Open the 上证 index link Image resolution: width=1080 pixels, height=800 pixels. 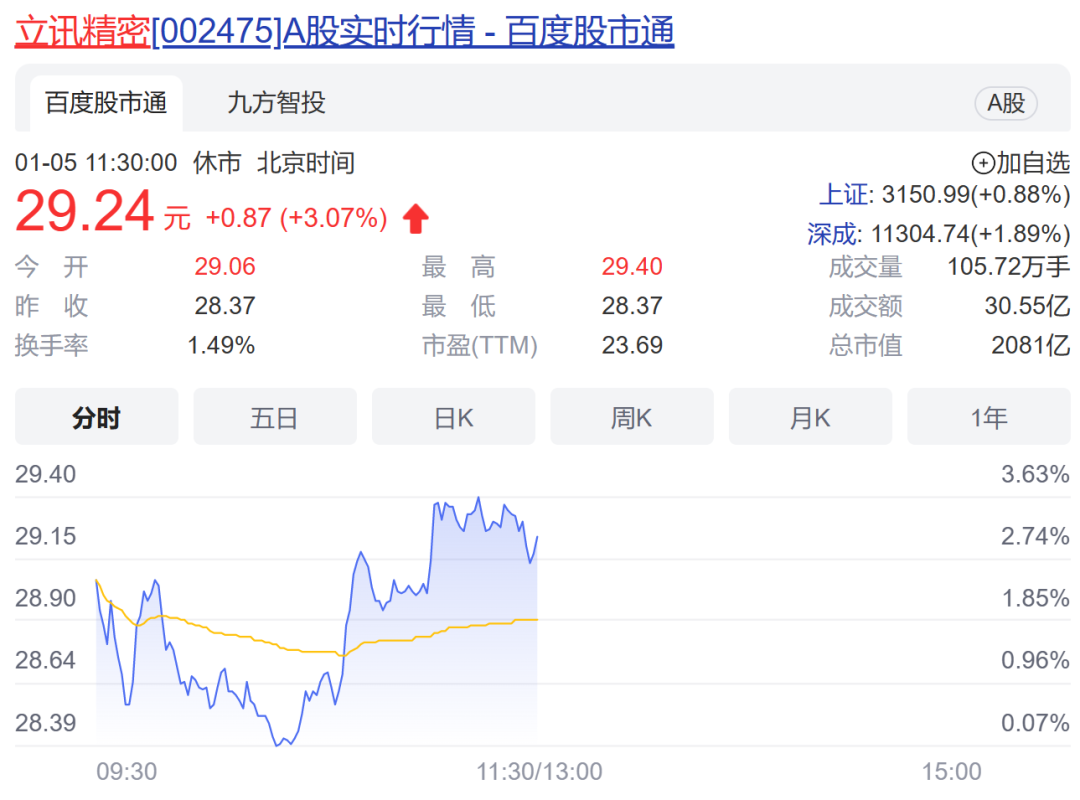[x=844, y=194]
